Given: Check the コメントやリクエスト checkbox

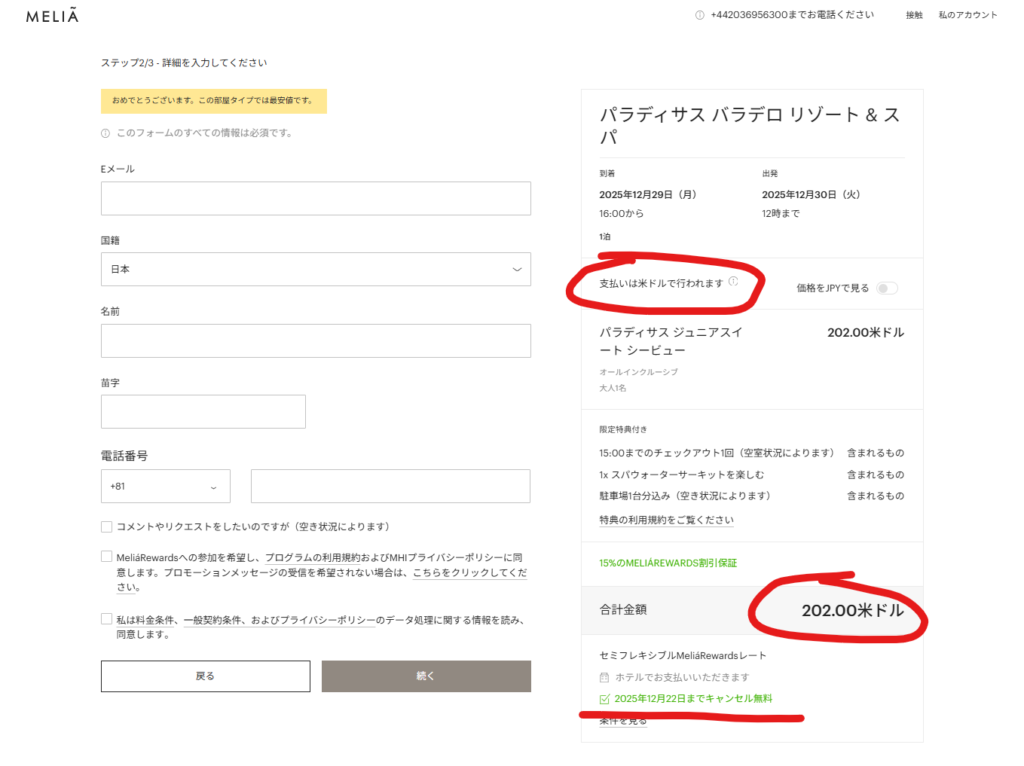Looking at the screenshot, I should 106,527.
